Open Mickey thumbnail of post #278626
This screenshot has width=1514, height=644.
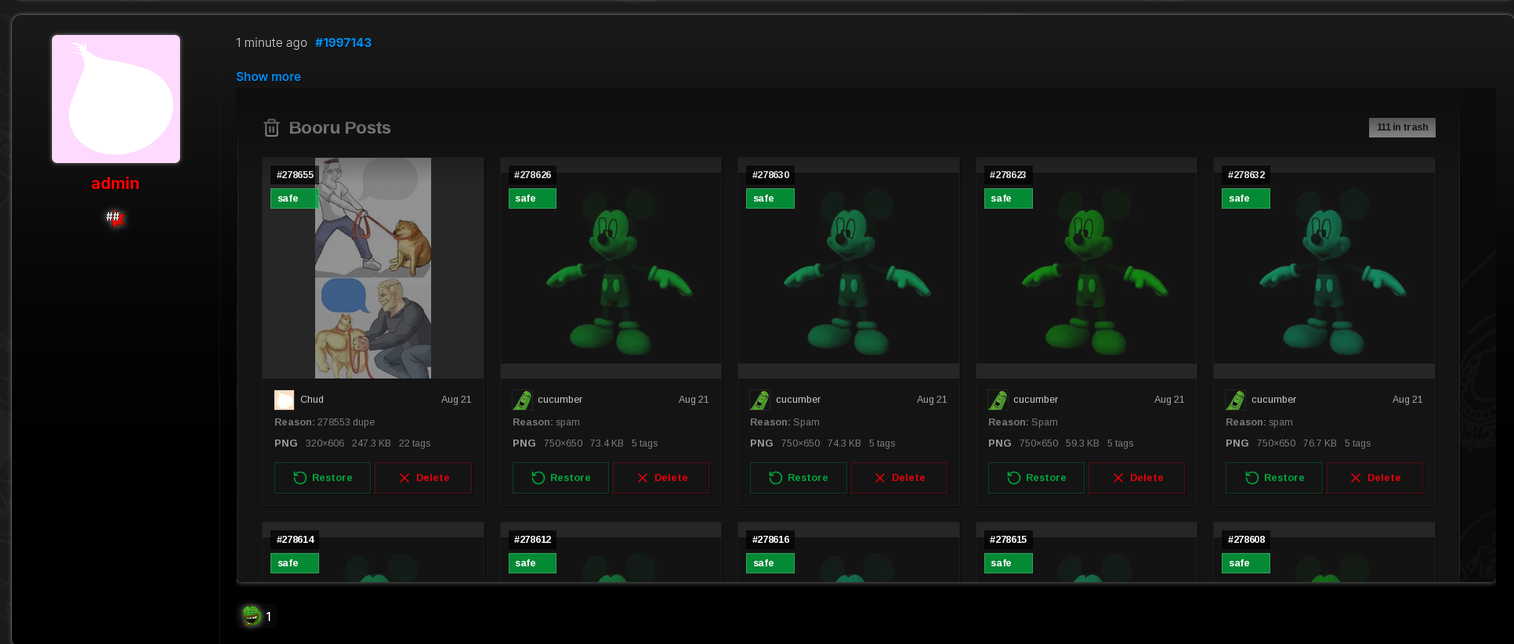coord(611,268)
